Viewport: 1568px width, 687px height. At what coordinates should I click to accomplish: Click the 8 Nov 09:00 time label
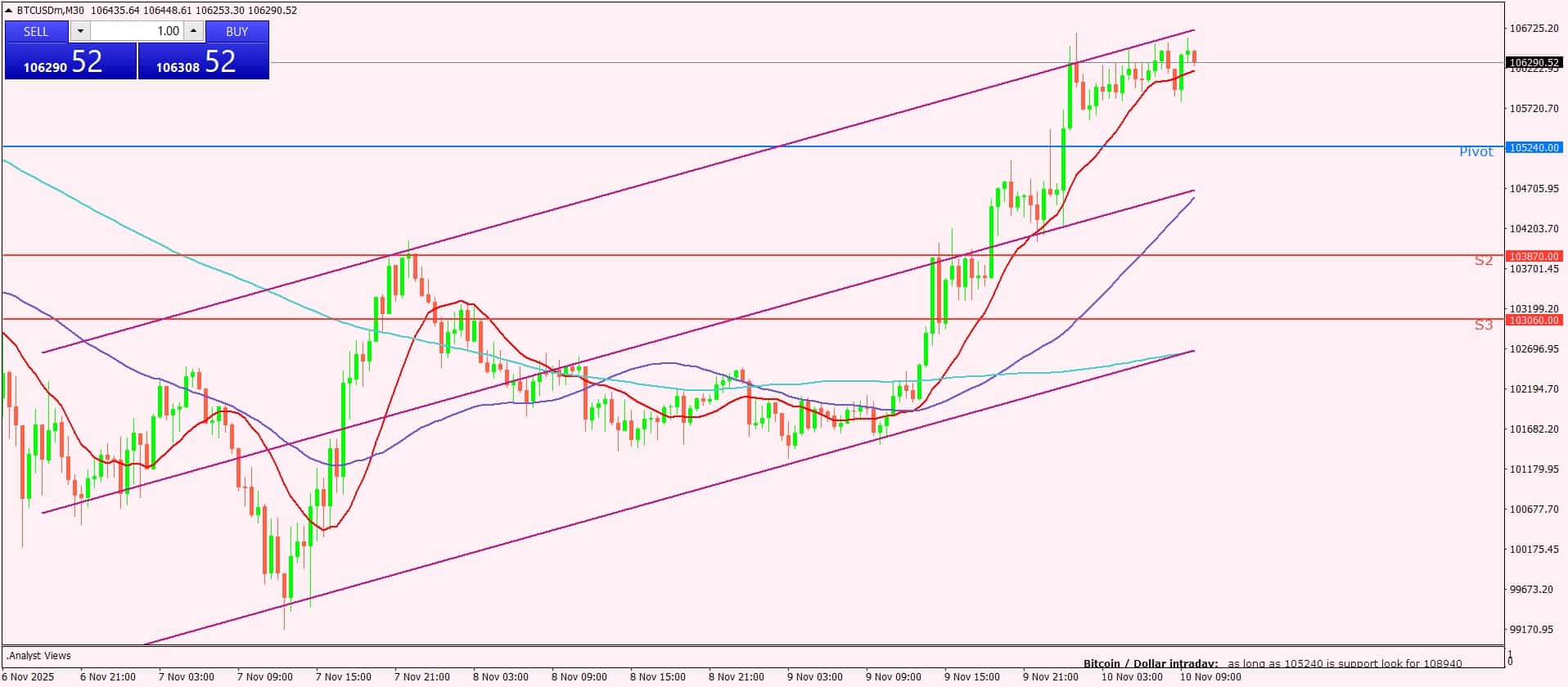(x=579, y=677)
